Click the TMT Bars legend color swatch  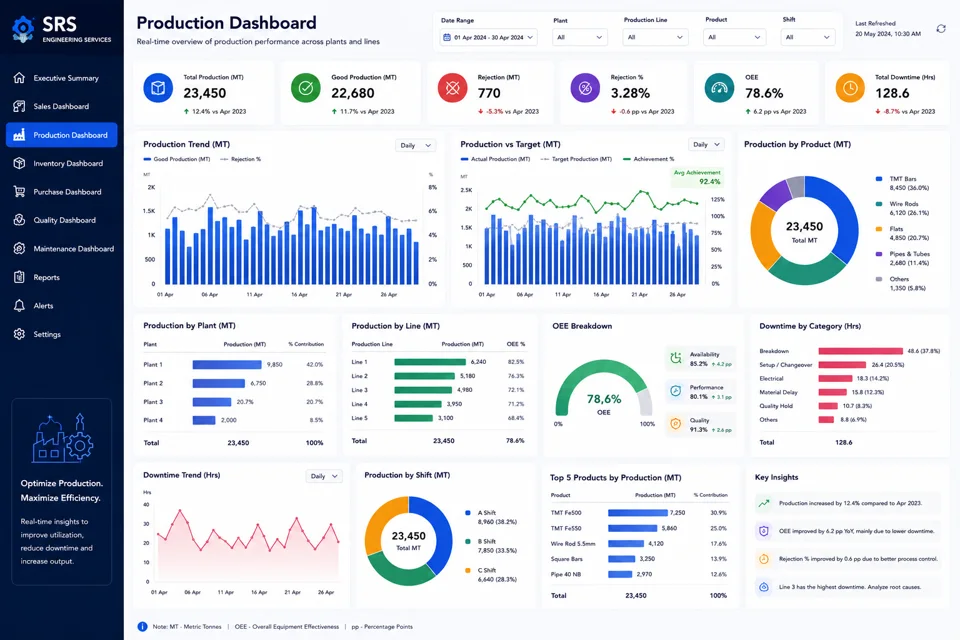pos(879,179)
